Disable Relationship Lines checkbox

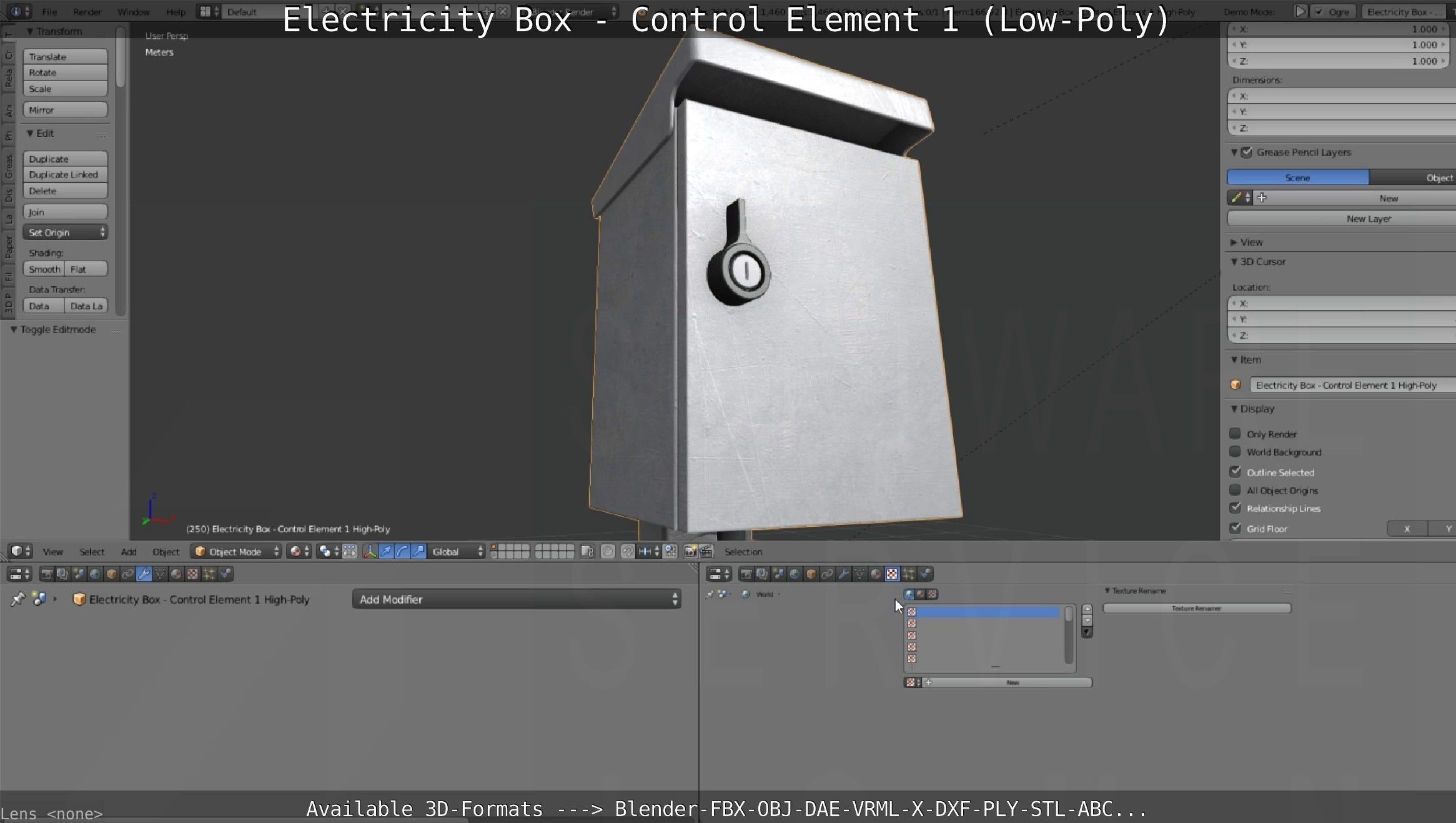(x=1235, y=508)
